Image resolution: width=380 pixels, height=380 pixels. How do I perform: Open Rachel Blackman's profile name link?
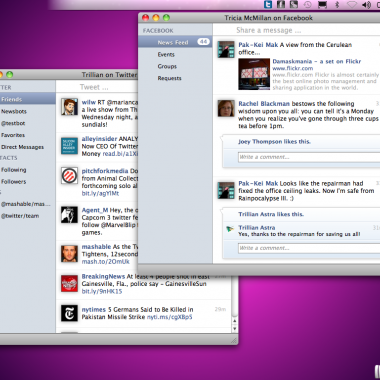tap(264, 104)
